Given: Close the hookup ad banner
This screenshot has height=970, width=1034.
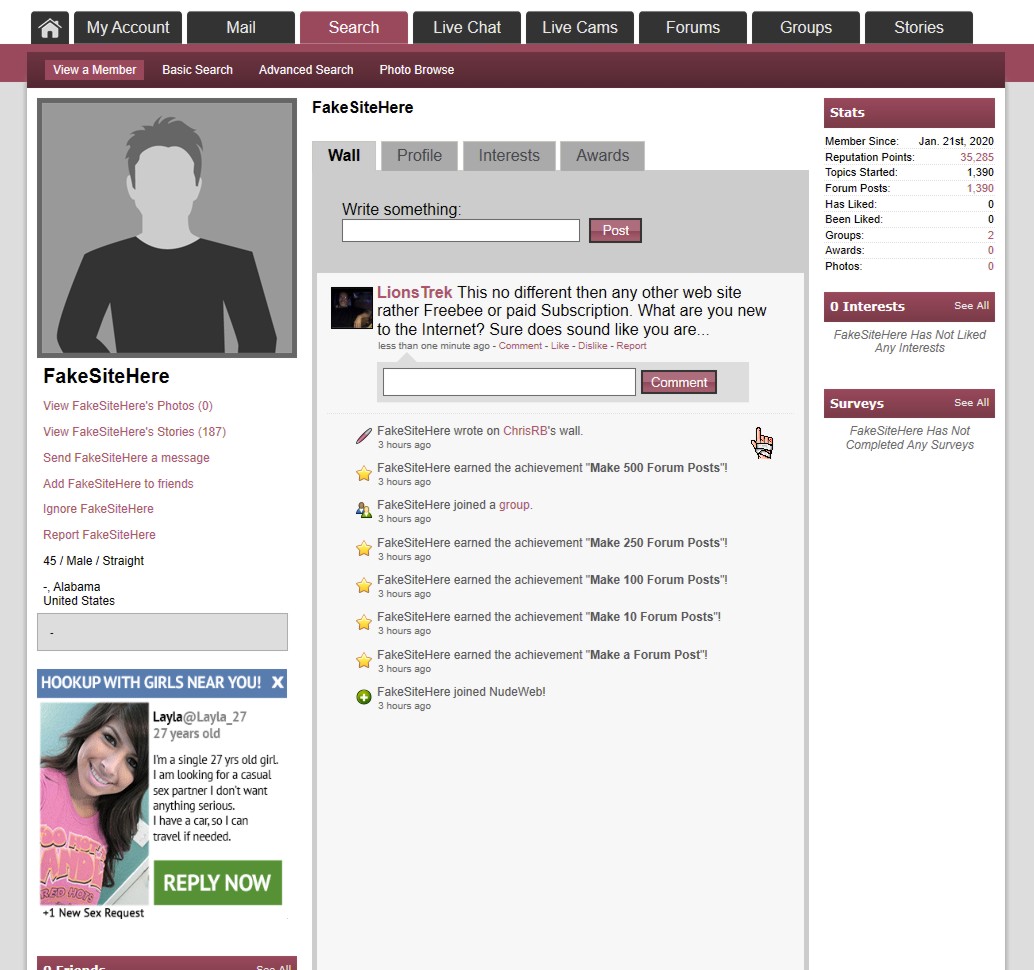Looking at the screenshot, I should coord(277,683).
